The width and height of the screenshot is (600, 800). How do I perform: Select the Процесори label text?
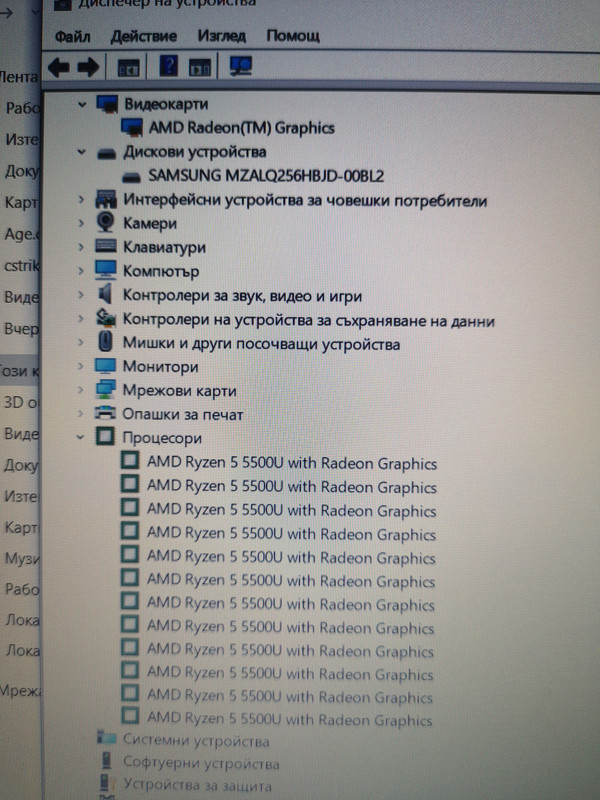[x=162, y=438]
